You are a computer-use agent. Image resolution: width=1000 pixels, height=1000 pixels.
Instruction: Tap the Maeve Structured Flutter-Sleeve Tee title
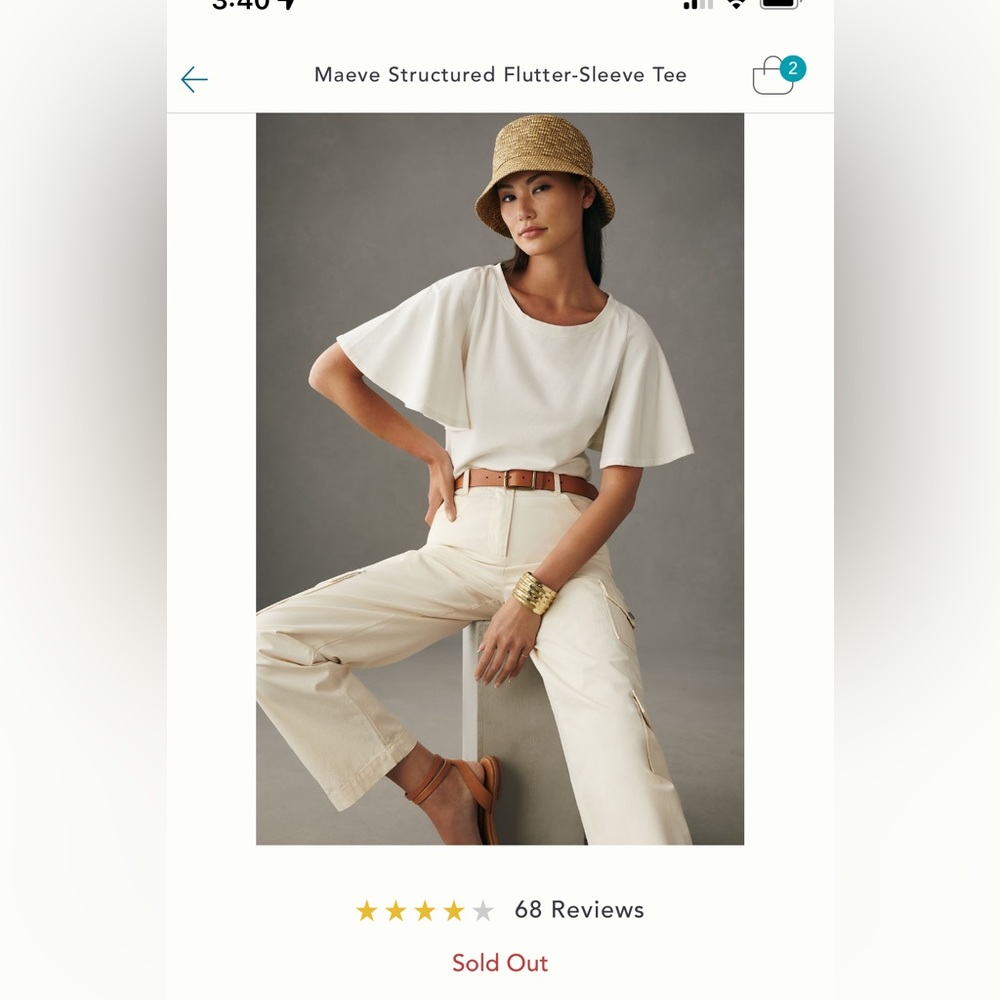click(500, 74)
